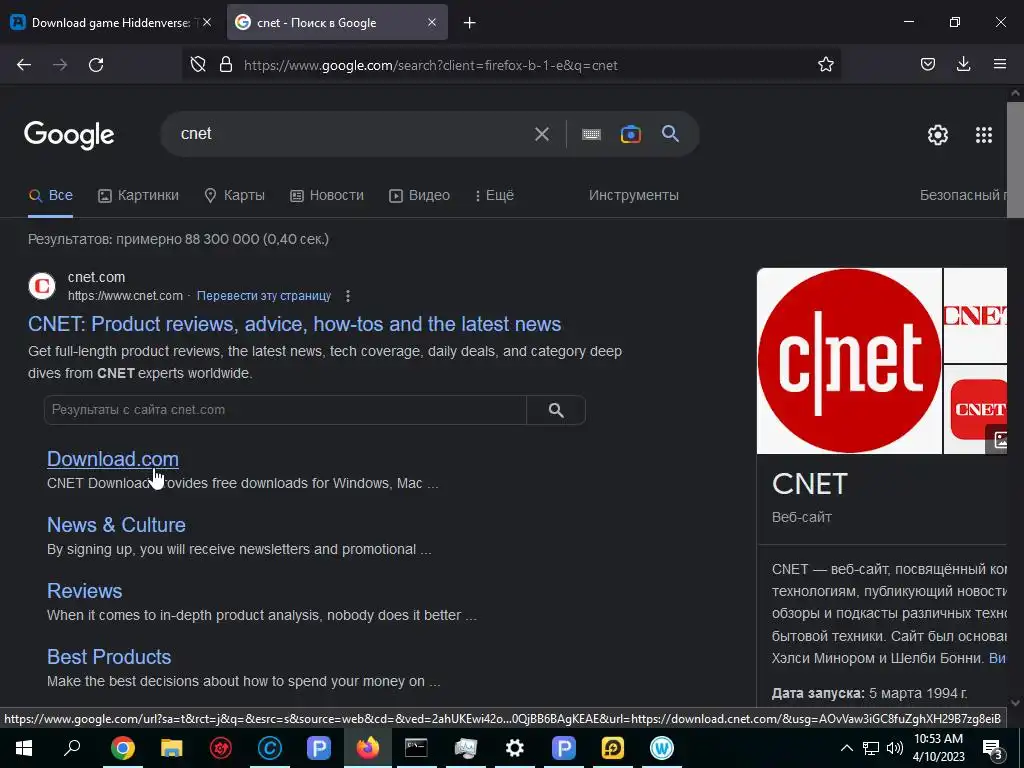Click the cnet.com favicon logo
The image size is (1024, 768).
(x=42, y=286)
